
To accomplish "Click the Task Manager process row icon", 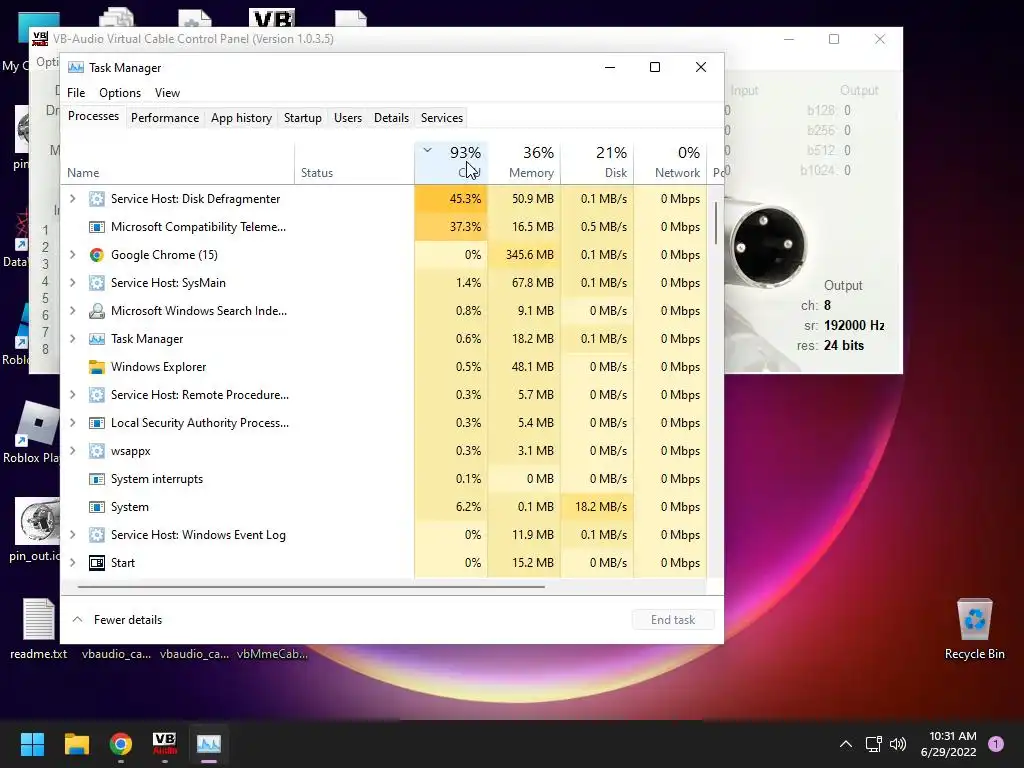I will coord(97,340).
